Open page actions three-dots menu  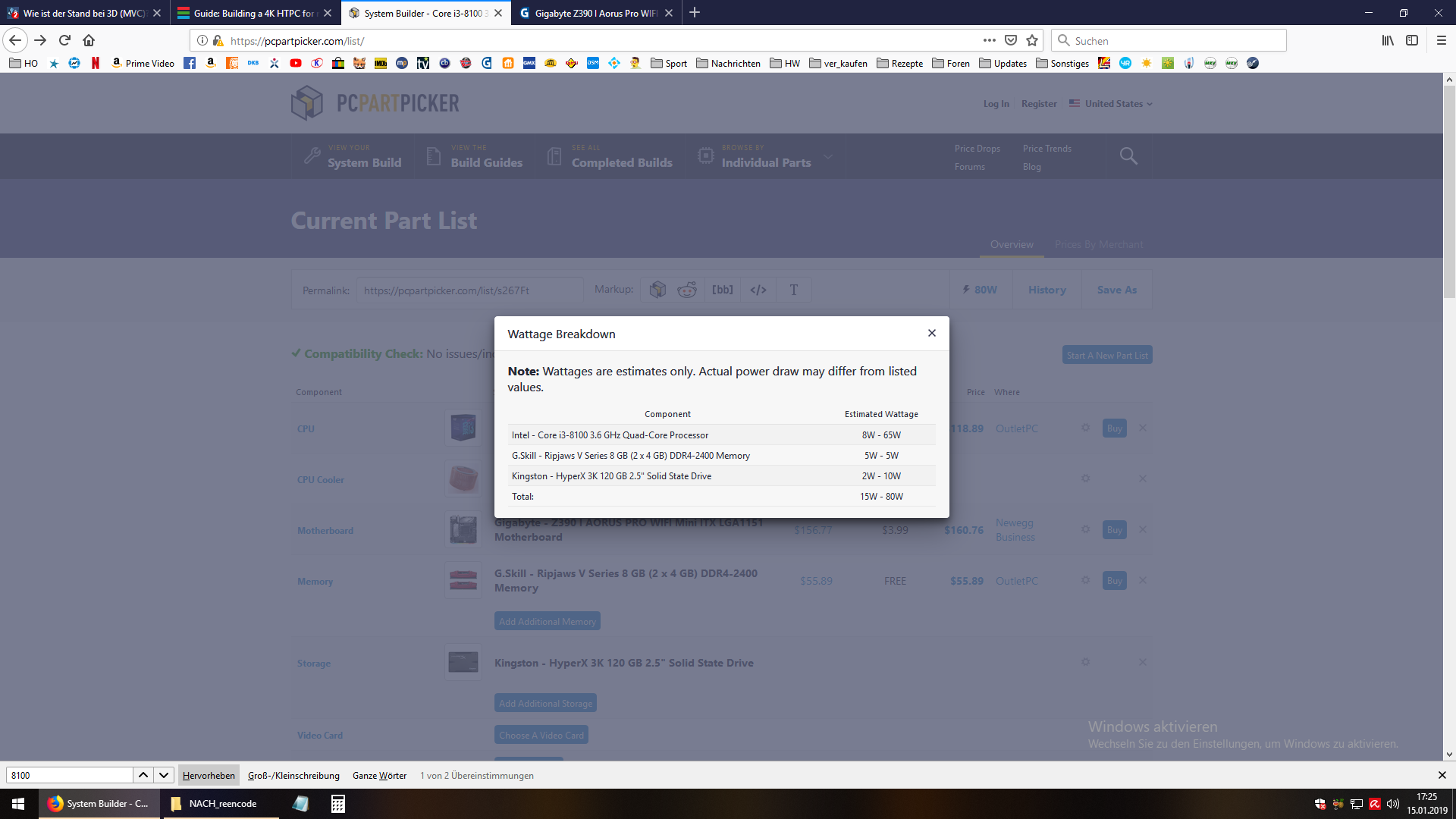(x=989, y=40)
